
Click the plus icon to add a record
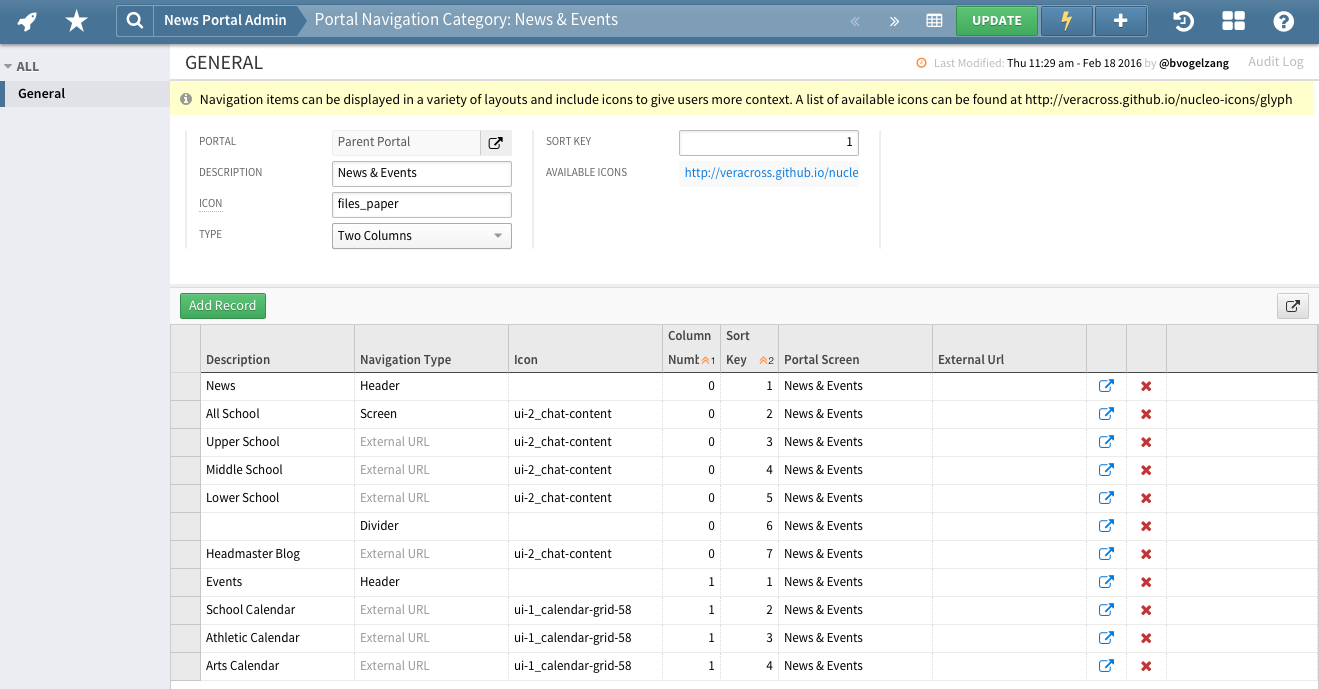pos(1120,20)
